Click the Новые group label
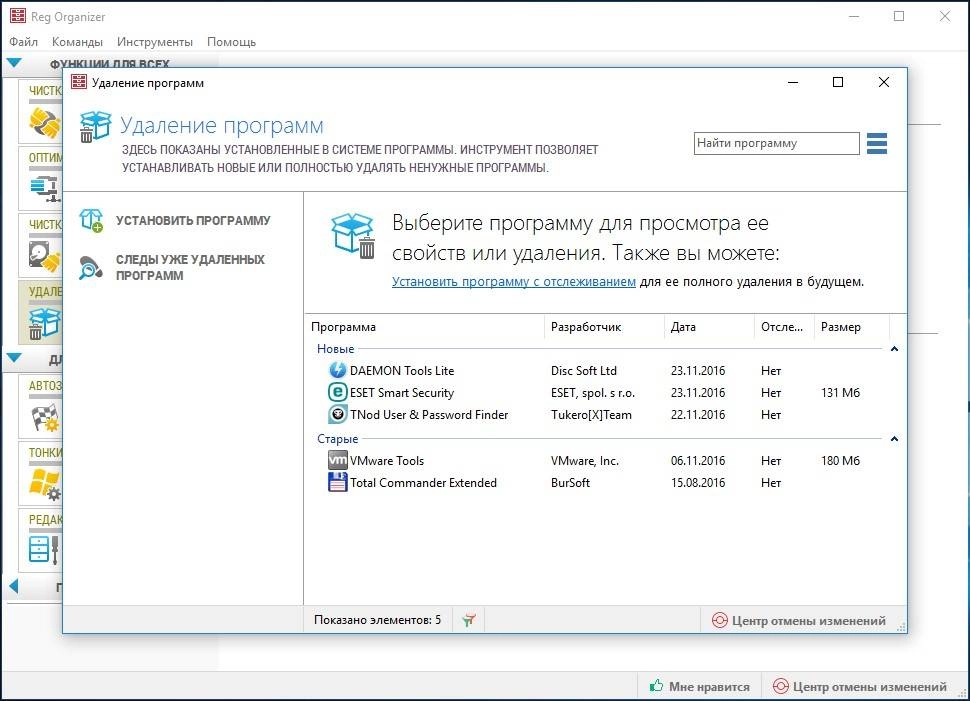This screenshot has width=970, height=701. [x=335, y=349]
